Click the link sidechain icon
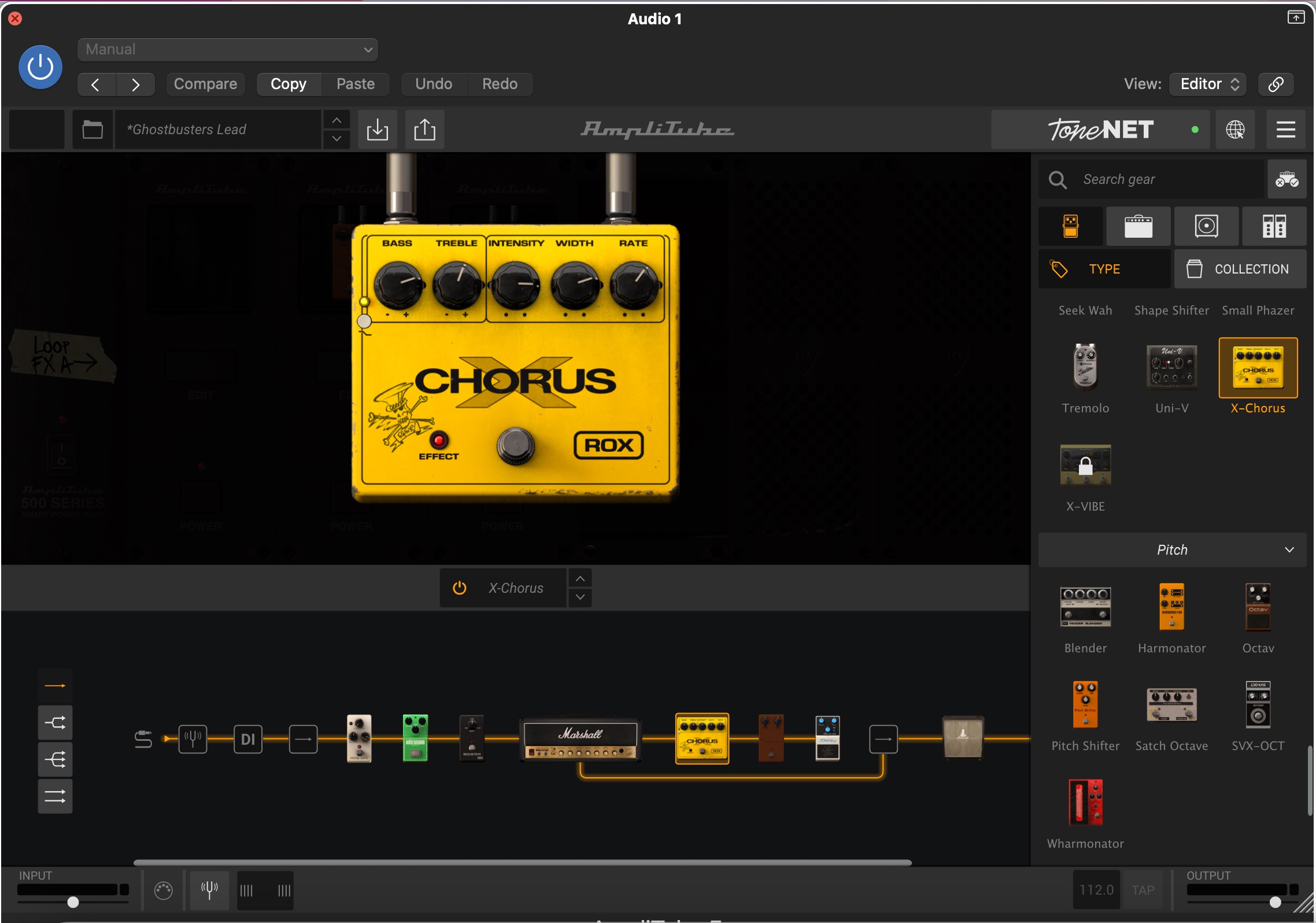 (1276, 84)
